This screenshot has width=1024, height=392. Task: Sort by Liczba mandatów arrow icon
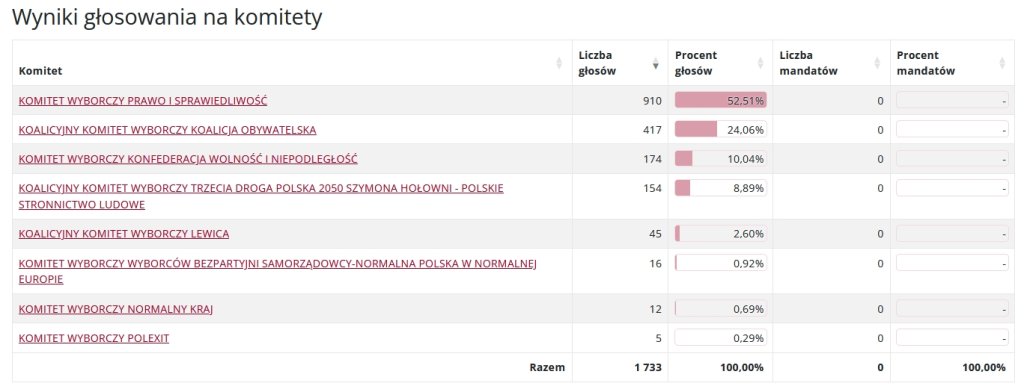click(x=878, y=63)
